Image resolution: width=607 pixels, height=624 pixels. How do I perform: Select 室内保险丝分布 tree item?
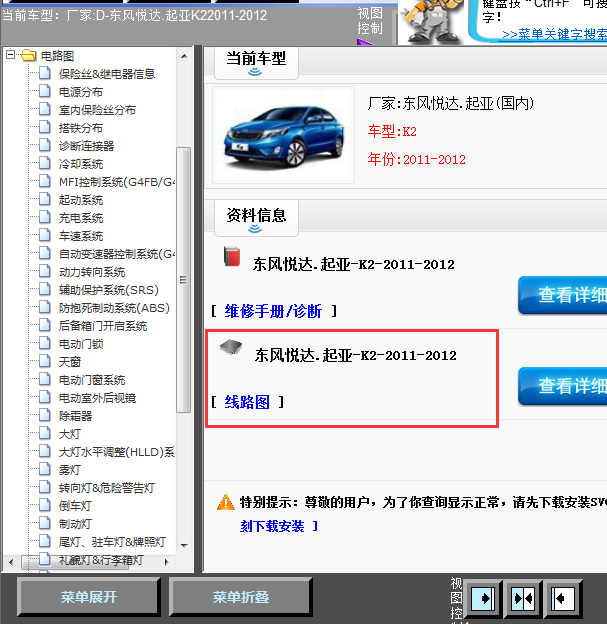tap(97, 110)
